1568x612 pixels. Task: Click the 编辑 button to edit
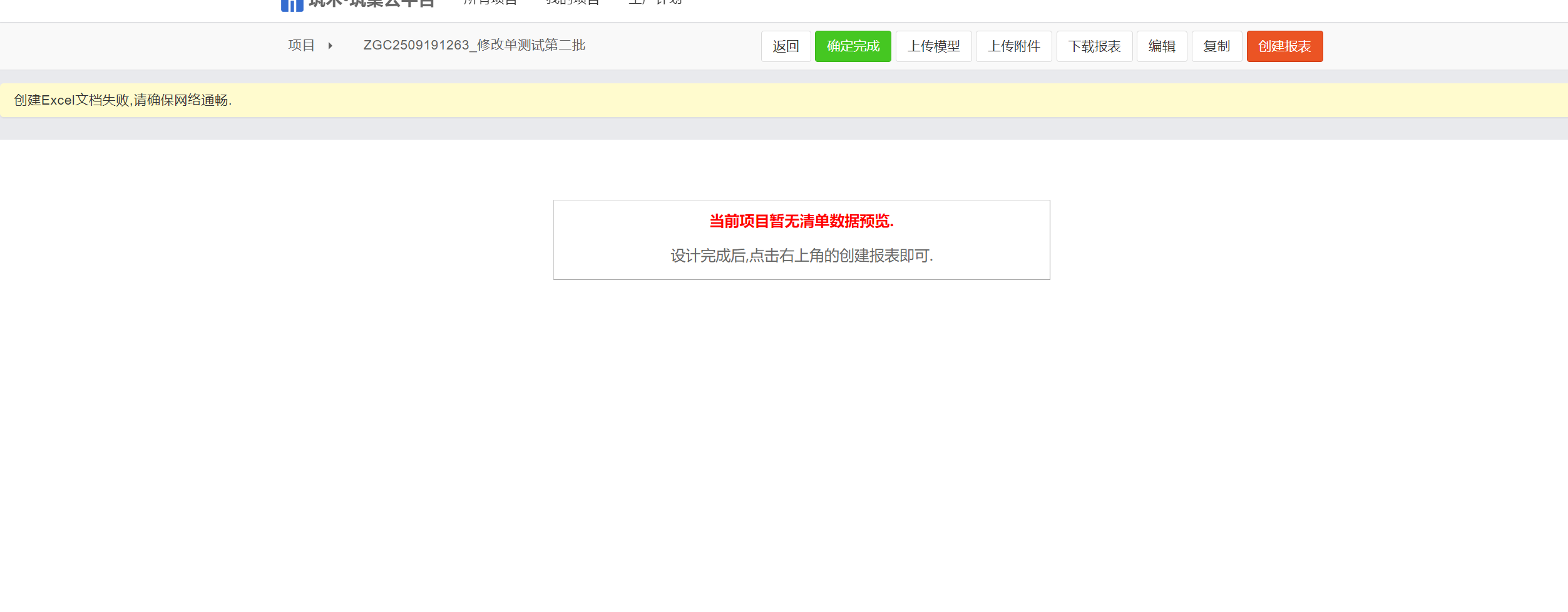[1162, 46]
